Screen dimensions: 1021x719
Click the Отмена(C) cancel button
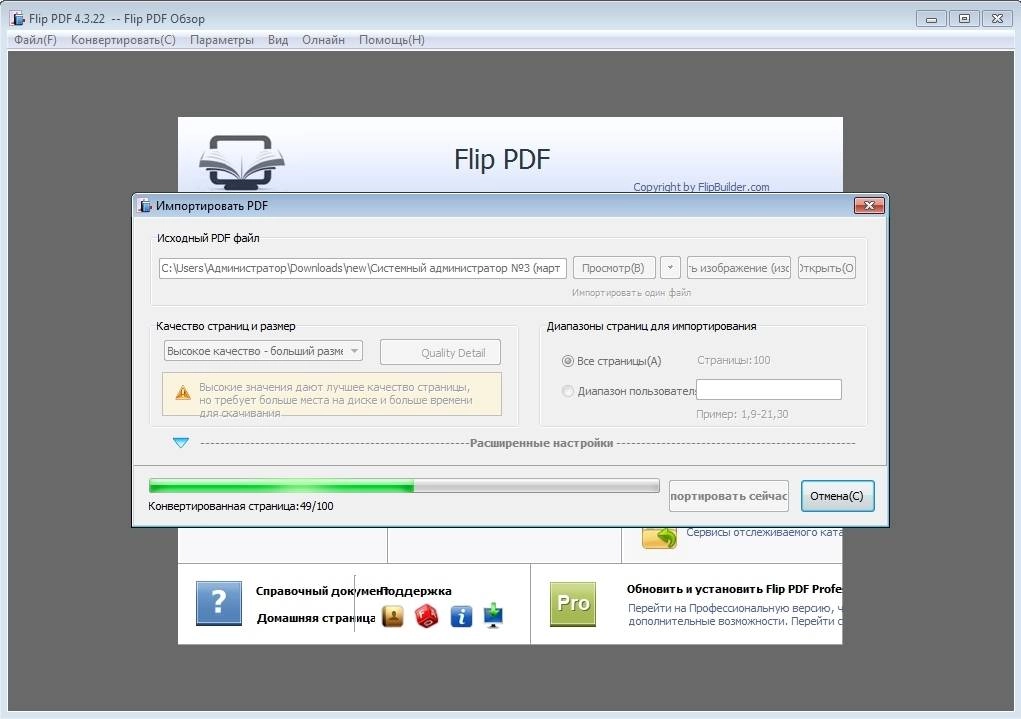click(837, 496)
